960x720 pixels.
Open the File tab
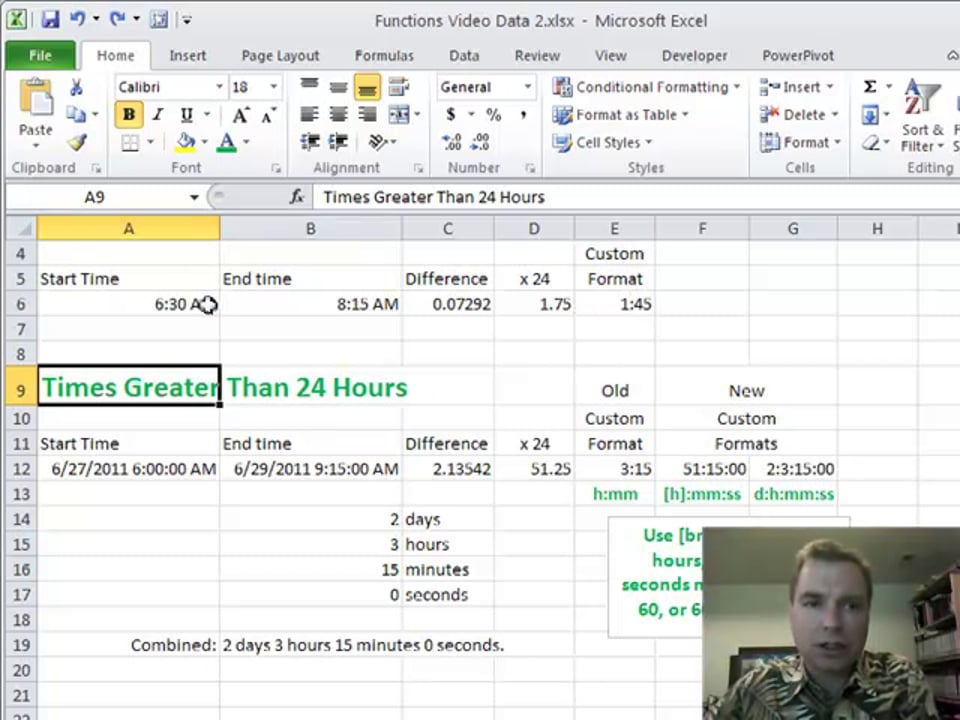coord(40,56)
